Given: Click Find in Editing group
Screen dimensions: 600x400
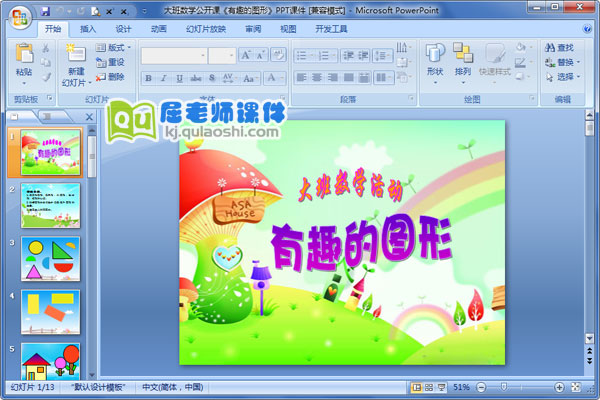Looking at the screenshot, I should point(559,47).
